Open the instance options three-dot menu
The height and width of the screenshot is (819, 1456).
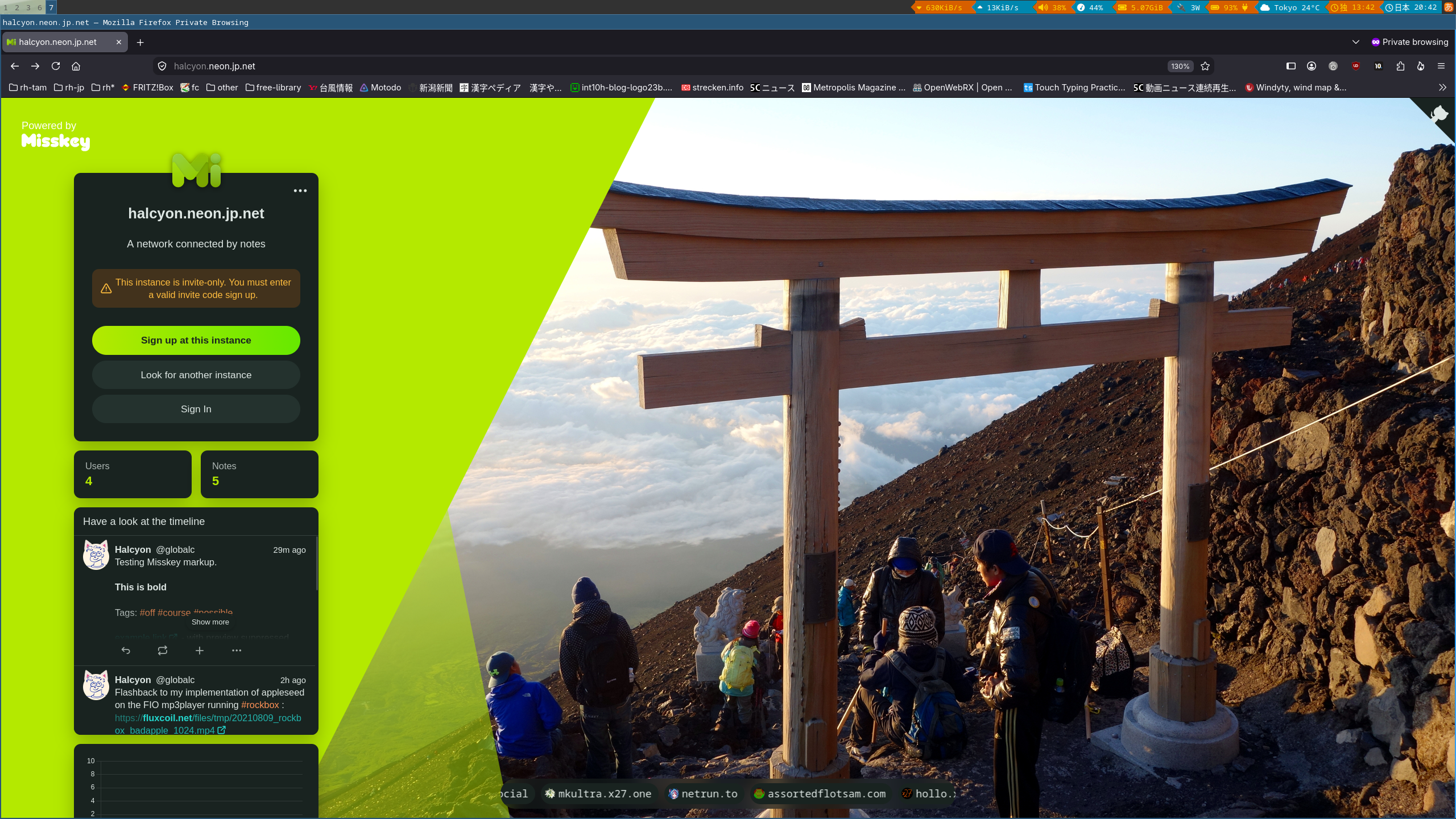pos(300,191)
